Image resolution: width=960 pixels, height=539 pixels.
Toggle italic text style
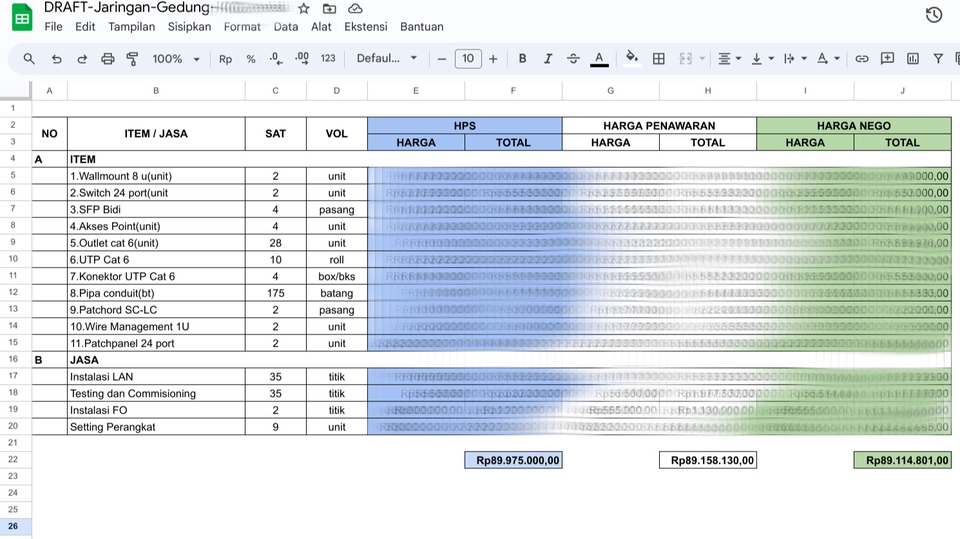[547, 59]
